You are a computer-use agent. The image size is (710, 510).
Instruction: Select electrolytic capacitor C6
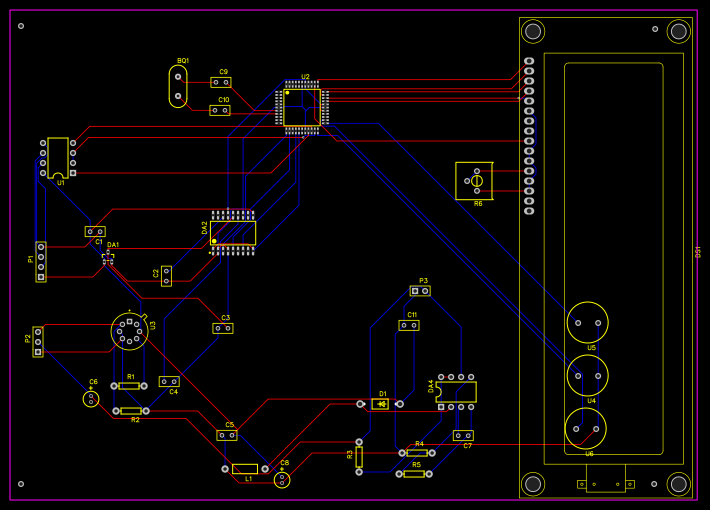91,399
